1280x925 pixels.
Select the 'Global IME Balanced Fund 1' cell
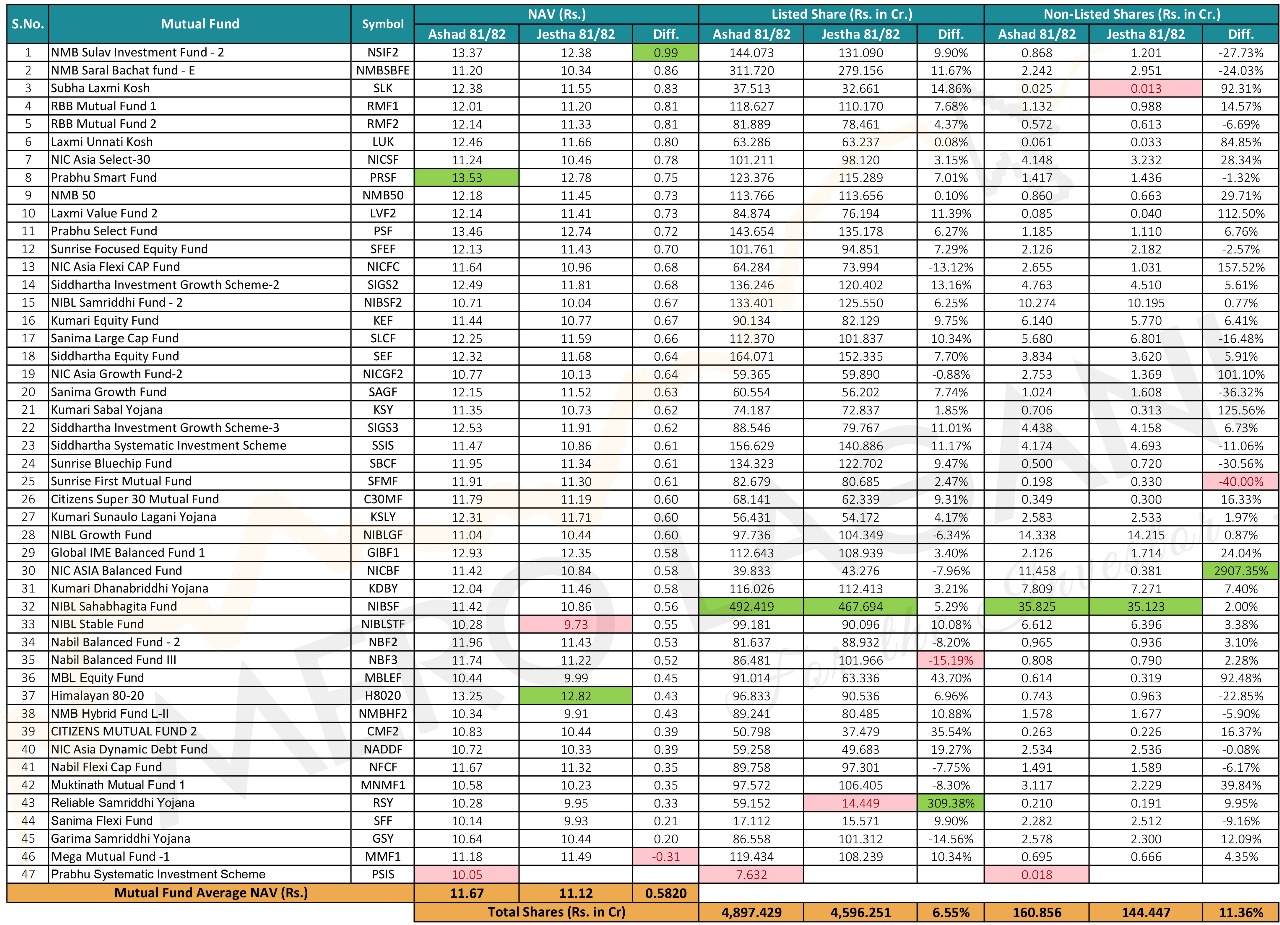pyautogui.click(x=200, y=553)
